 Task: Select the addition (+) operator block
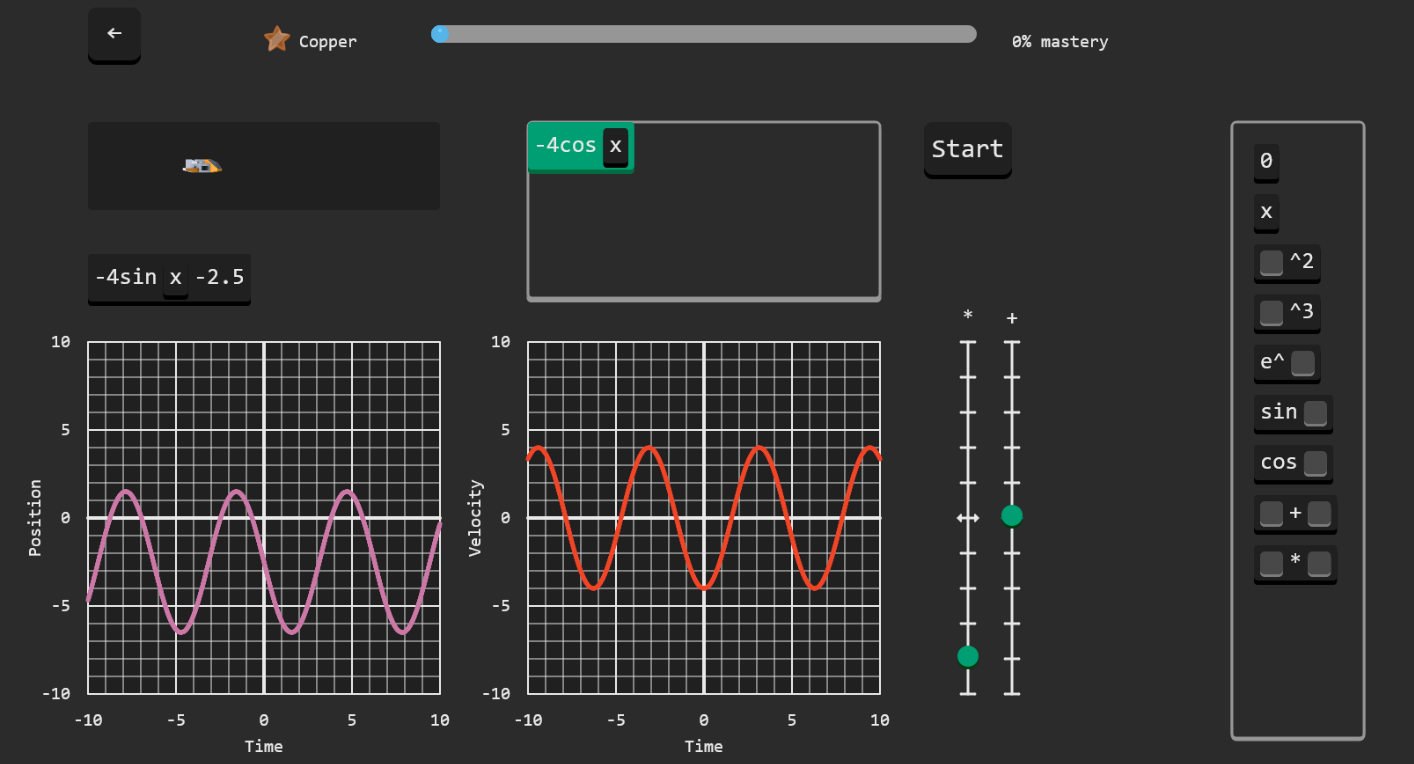[1295, 514]
